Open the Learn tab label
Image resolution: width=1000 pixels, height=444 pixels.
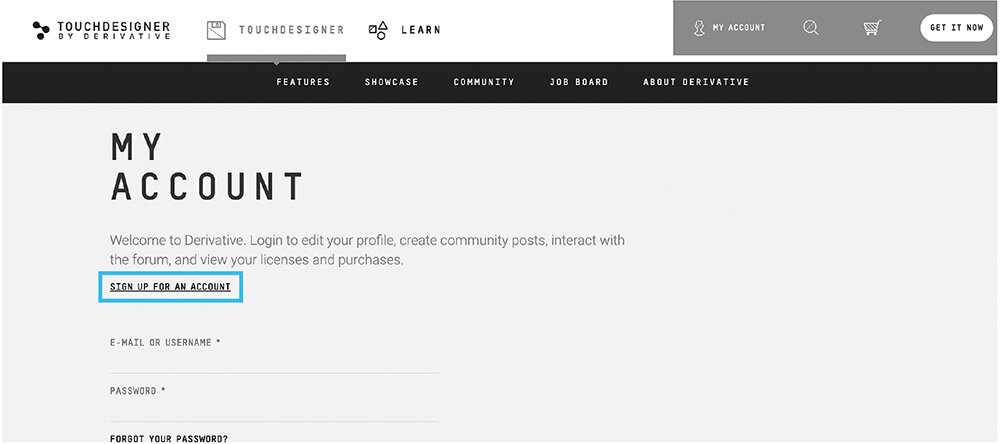coord(420,30)
